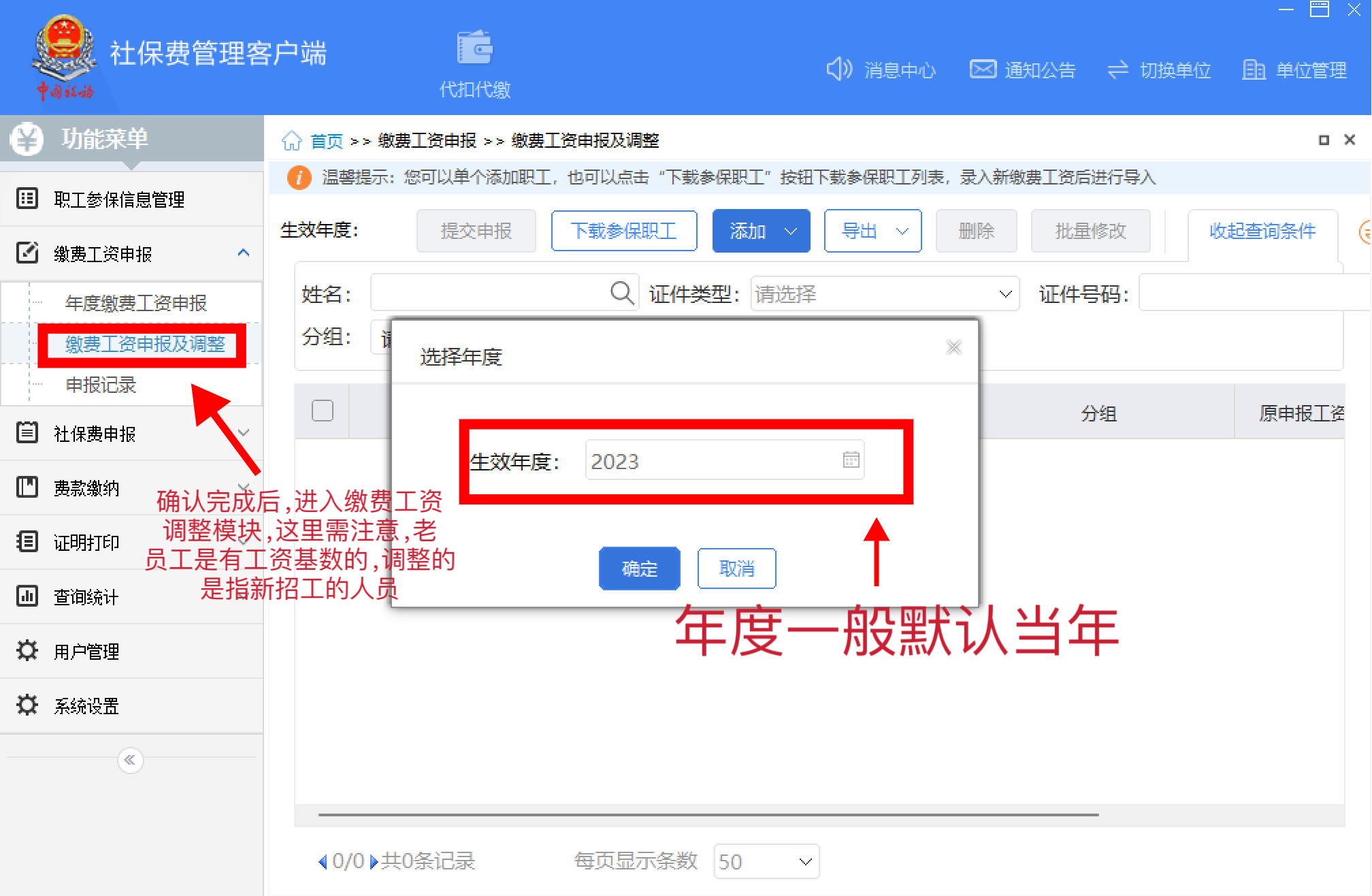
Task: Click the 下载参保职工 button
Action: (x=623, y=231)
